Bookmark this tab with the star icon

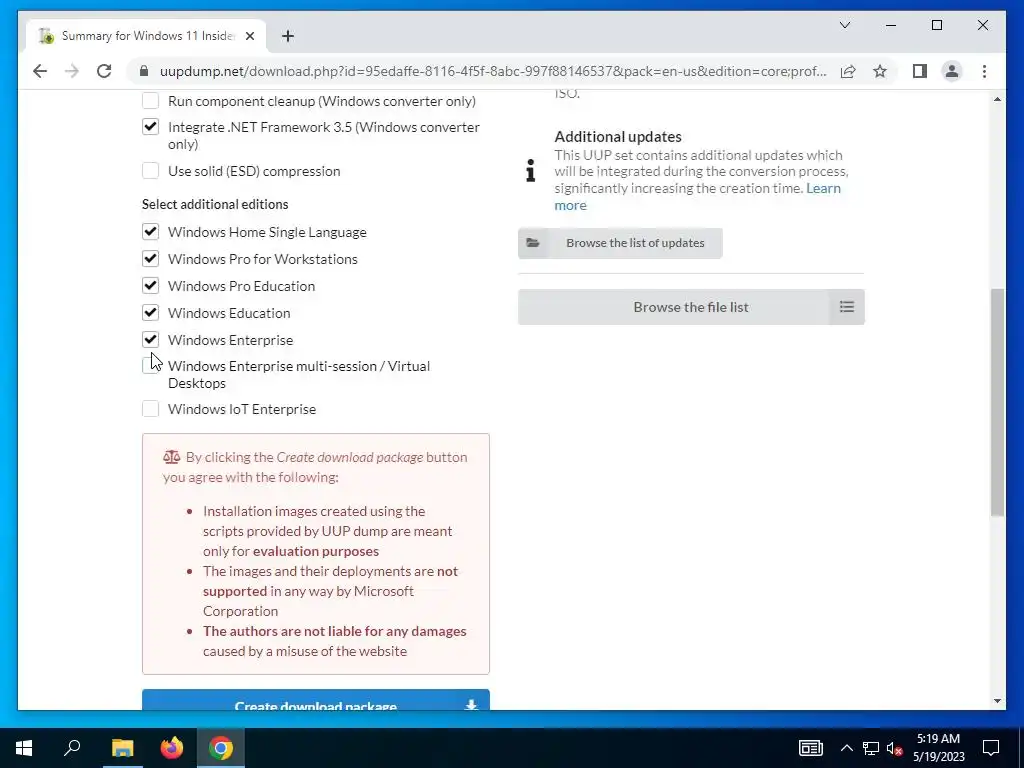880,71
